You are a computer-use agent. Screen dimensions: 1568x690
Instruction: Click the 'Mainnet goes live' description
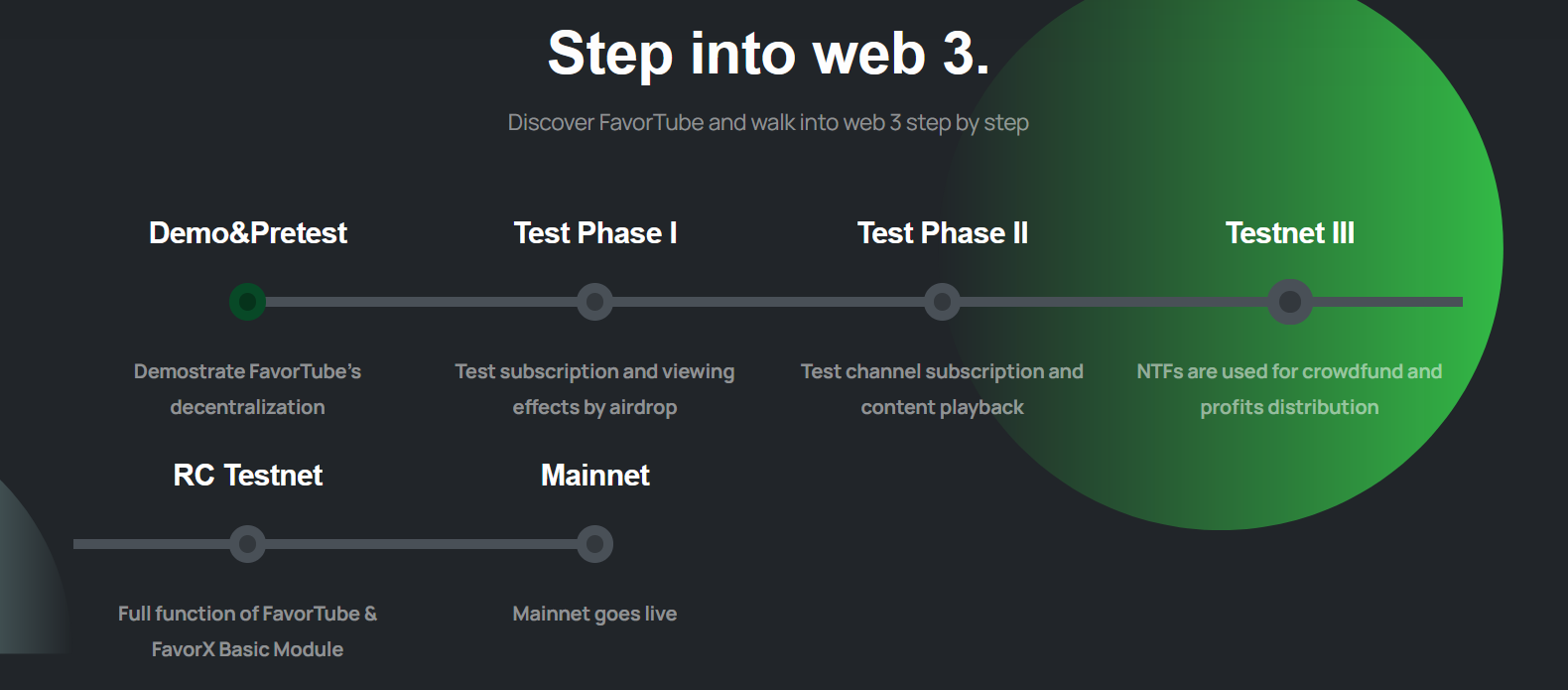(594, 615)
